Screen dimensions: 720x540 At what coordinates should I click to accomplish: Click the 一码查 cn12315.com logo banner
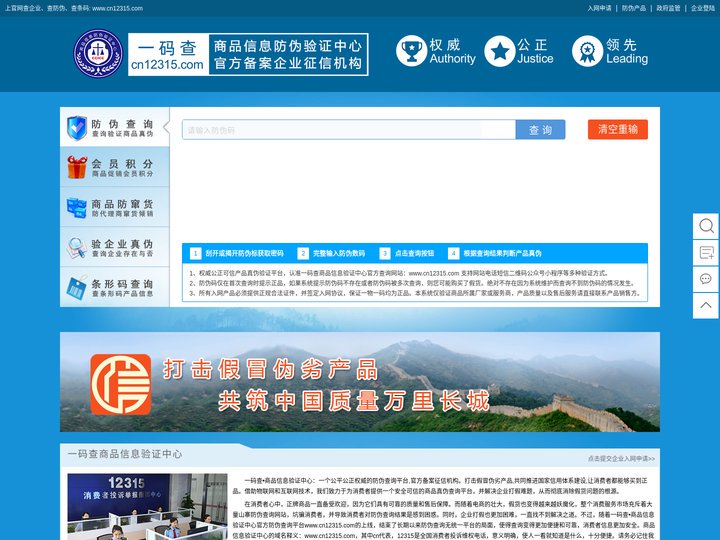(248, 54)
